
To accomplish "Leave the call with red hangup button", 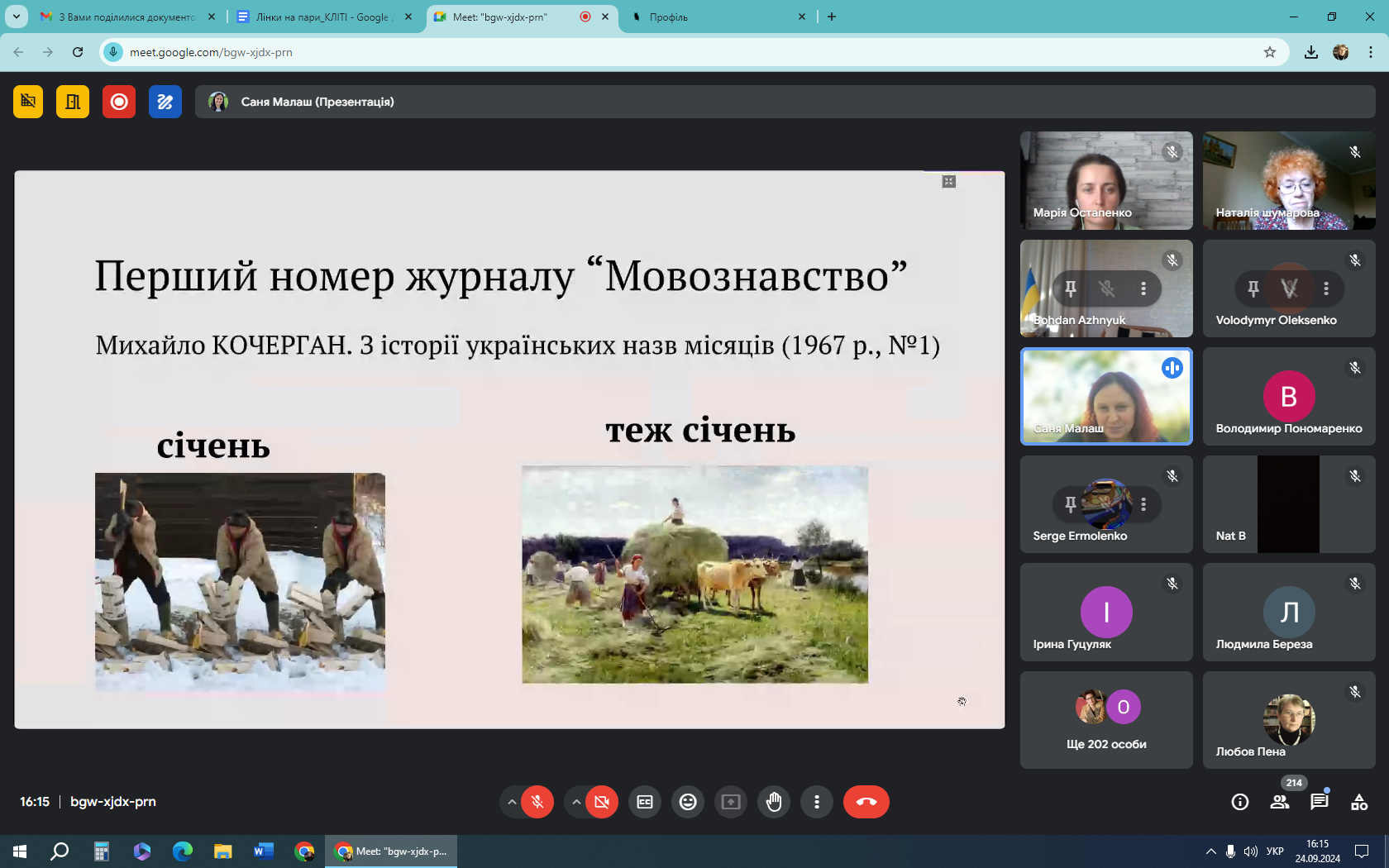I will click(x=866, y=802).
